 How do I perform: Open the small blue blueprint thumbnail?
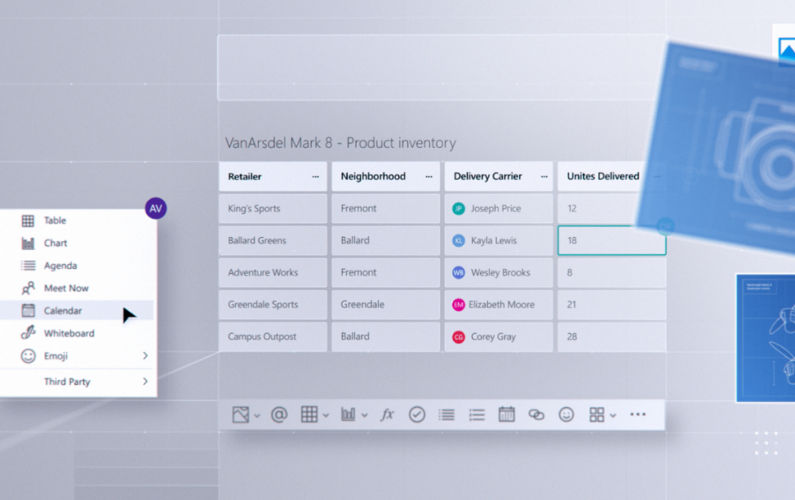click(x=766, y=338)
